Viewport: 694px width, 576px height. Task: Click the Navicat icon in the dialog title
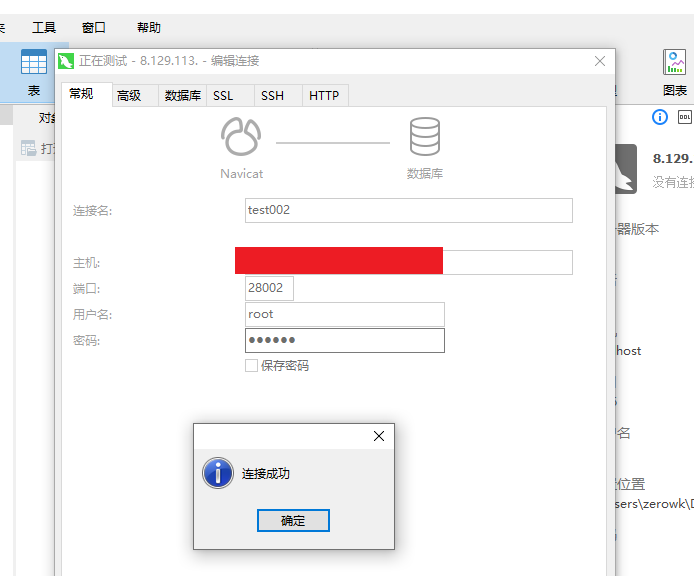point(66,61)
